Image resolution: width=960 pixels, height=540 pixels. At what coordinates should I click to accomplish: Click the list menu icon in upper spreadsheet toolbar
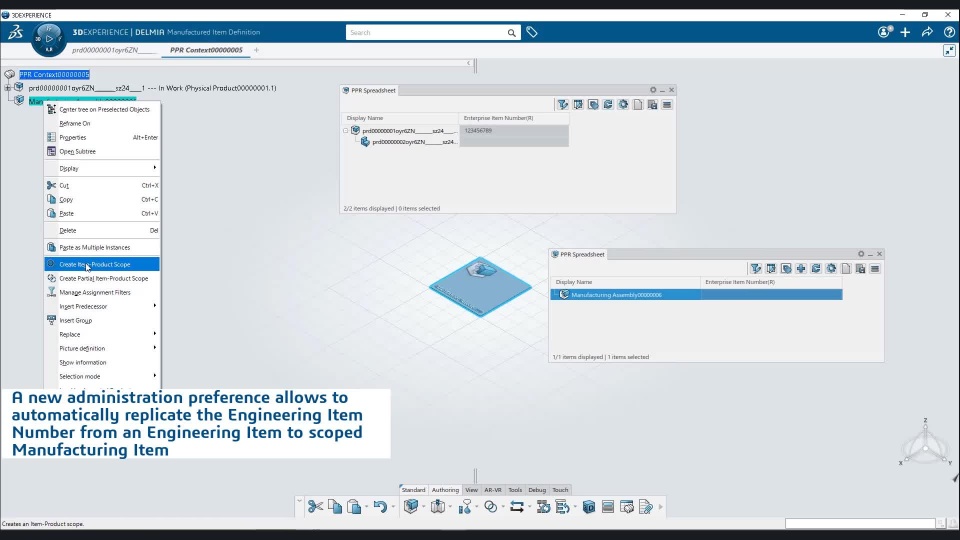(667, 105)
